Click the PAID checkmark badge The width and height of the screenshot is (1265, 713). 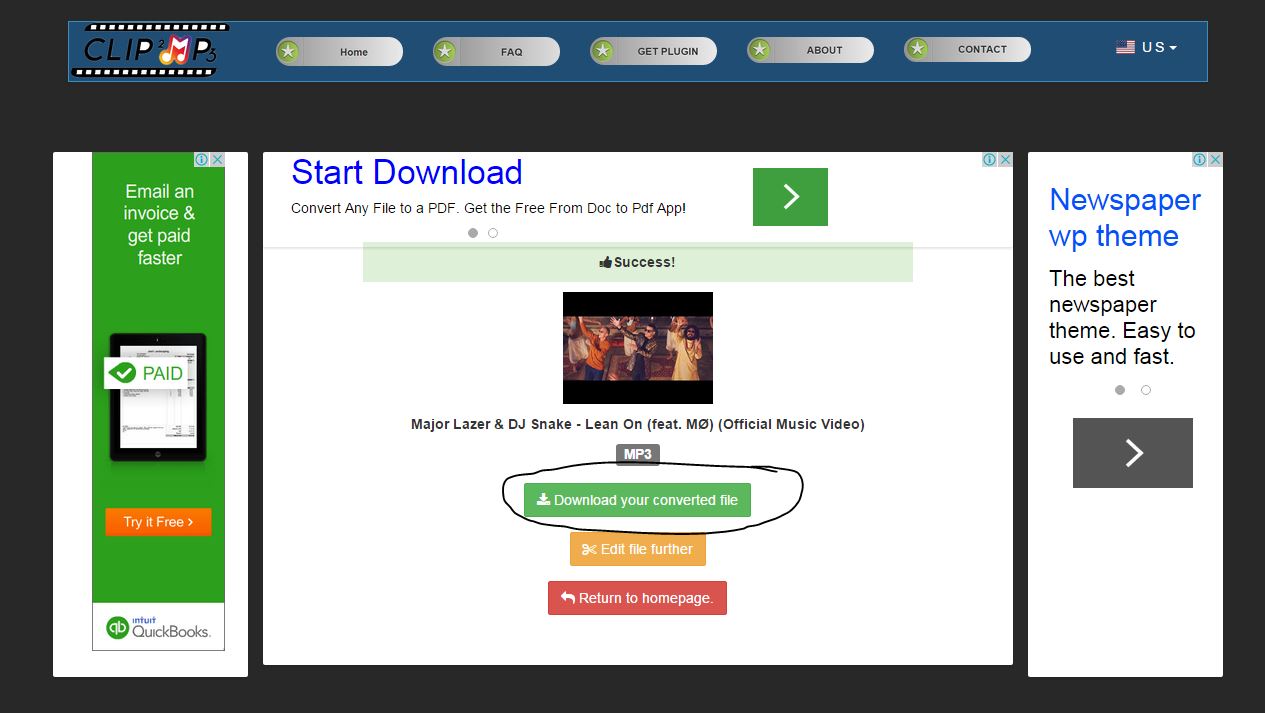(x=147, y=373)
